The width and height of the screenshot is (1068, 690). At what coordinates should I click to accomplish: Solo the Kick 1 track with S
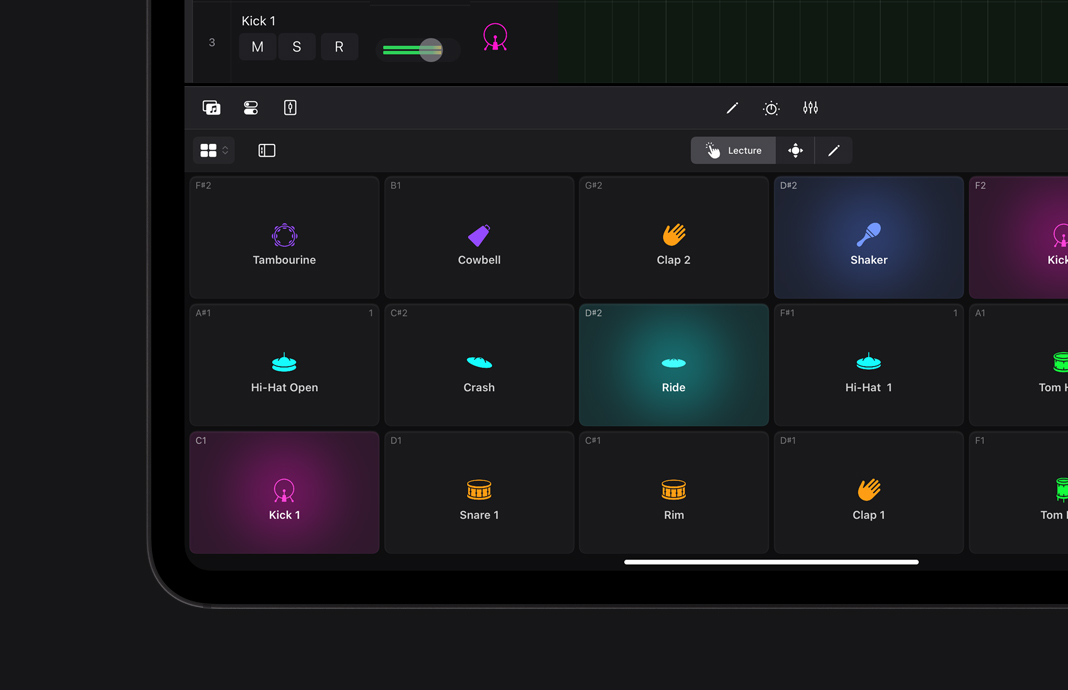296,46
